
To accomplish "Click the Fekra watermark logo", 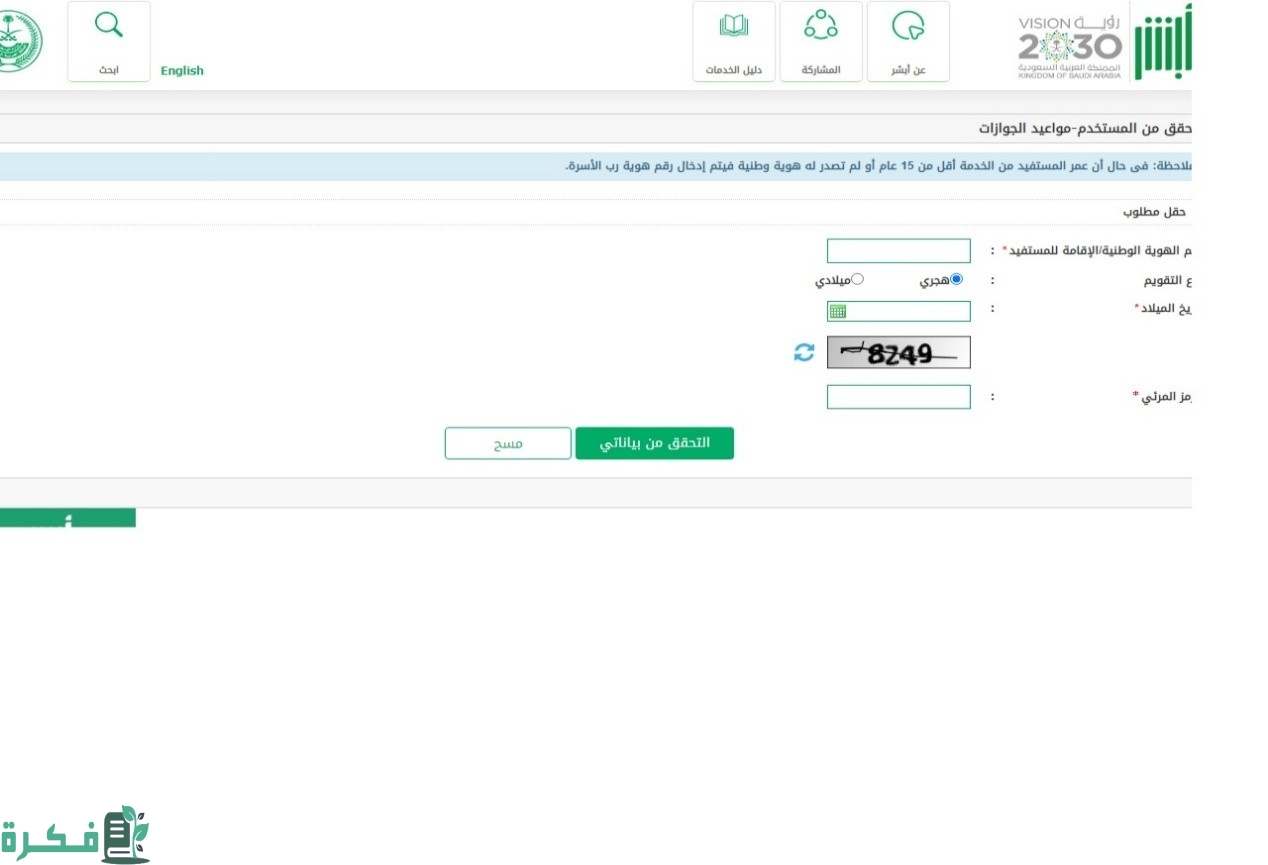I will tap(75, 835).
